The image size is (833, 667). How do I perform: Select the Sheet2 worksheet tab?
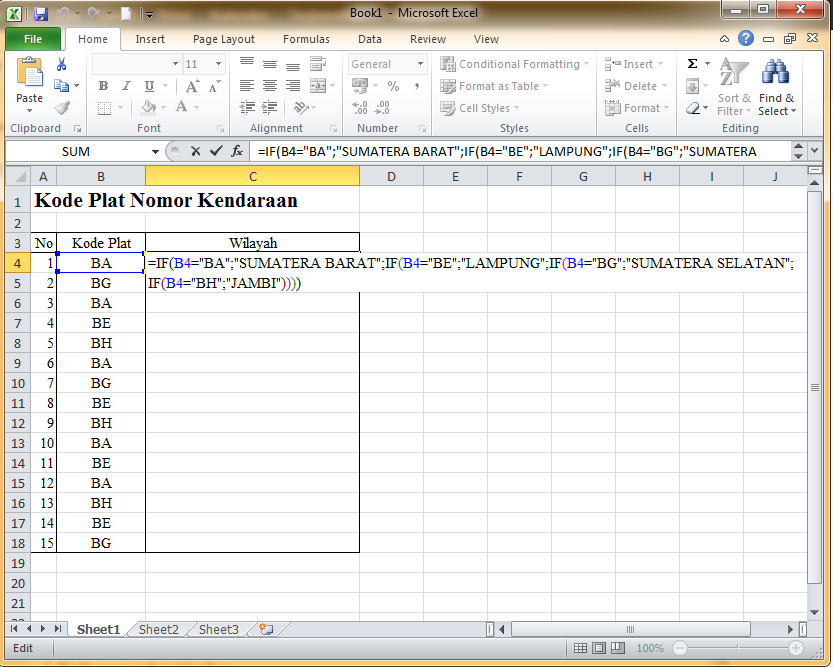point(157,629)
